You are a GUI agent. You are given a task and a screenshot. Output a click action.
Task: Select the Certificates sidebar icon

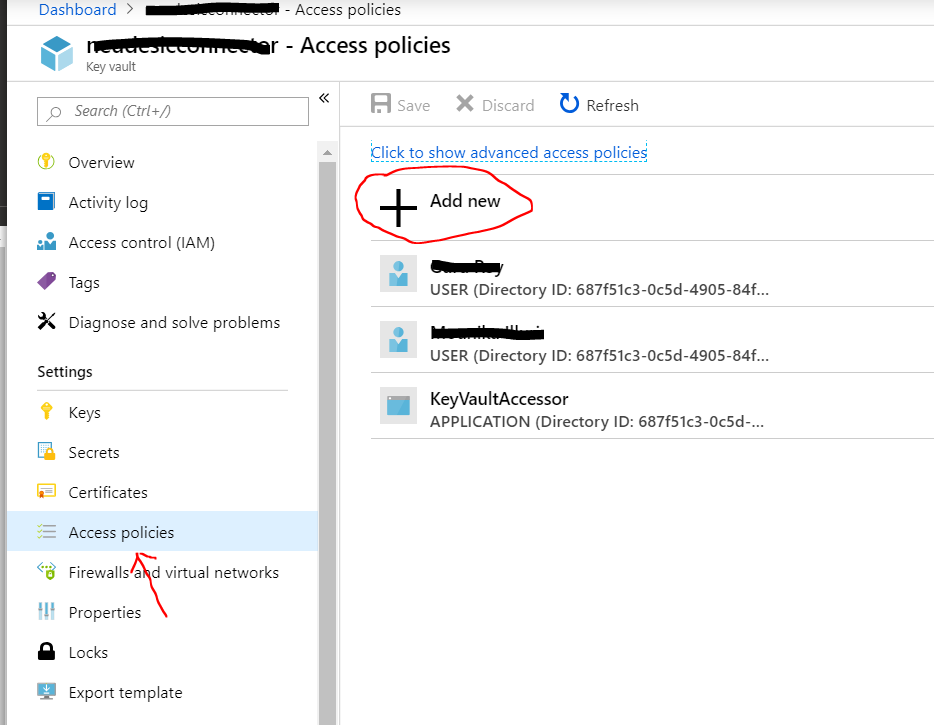(46, 492)
